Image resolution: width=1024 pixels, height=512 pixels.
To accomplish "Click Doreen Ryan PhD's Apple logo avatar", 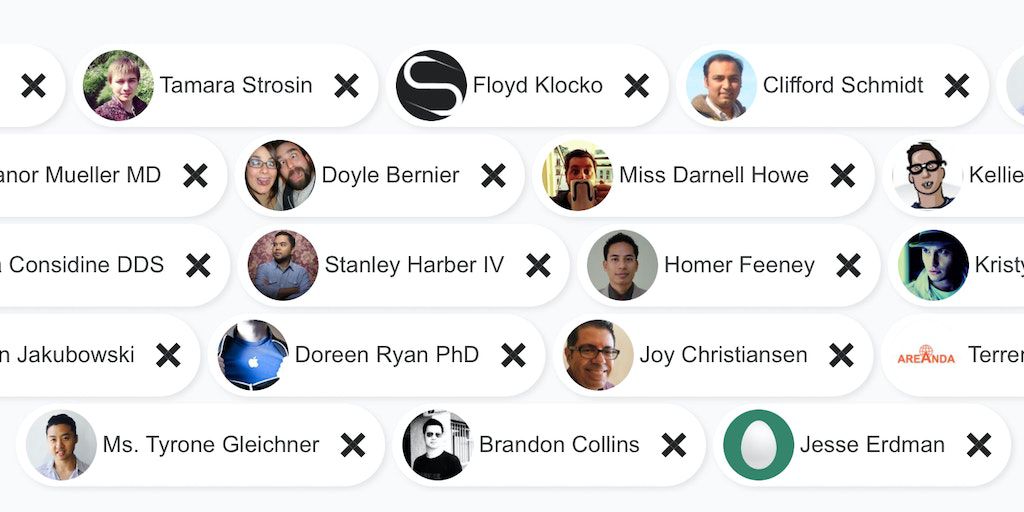I will click(253, 355).
